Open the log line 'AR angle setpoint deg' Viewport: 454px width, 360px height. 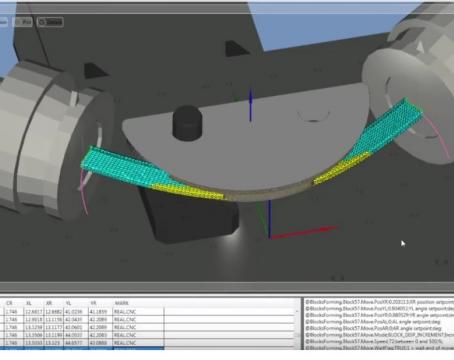[x=373, y=328]
